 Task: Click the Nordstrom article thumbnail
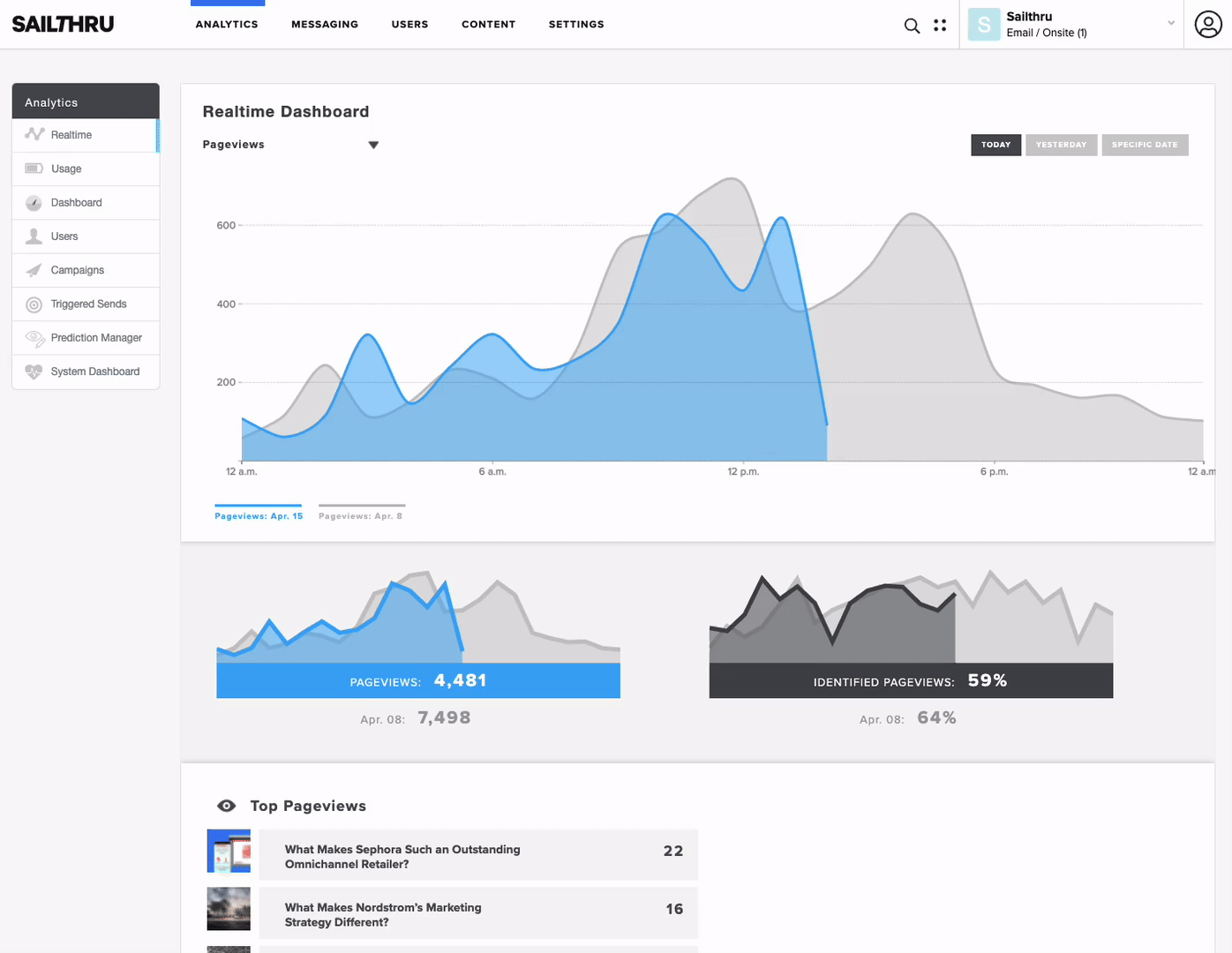tap(229, 909)
